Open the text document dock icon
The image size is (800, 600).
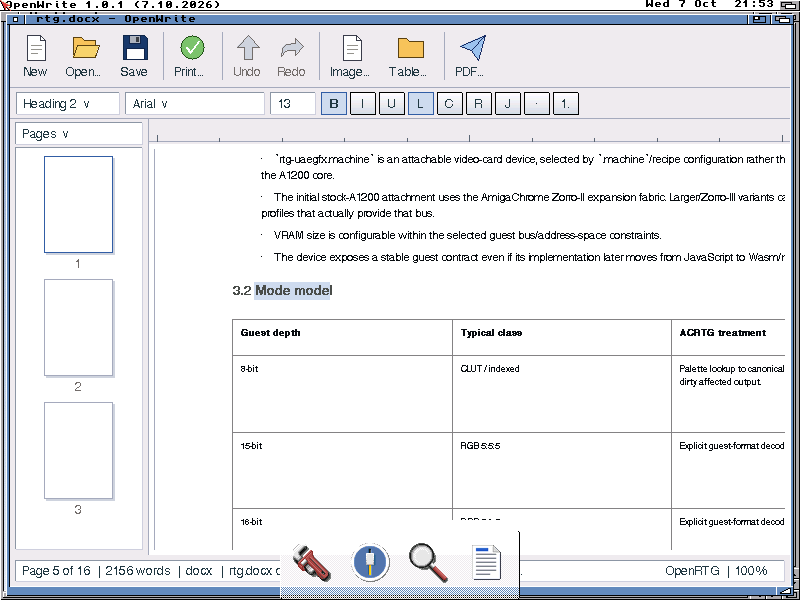pos(486,562)
